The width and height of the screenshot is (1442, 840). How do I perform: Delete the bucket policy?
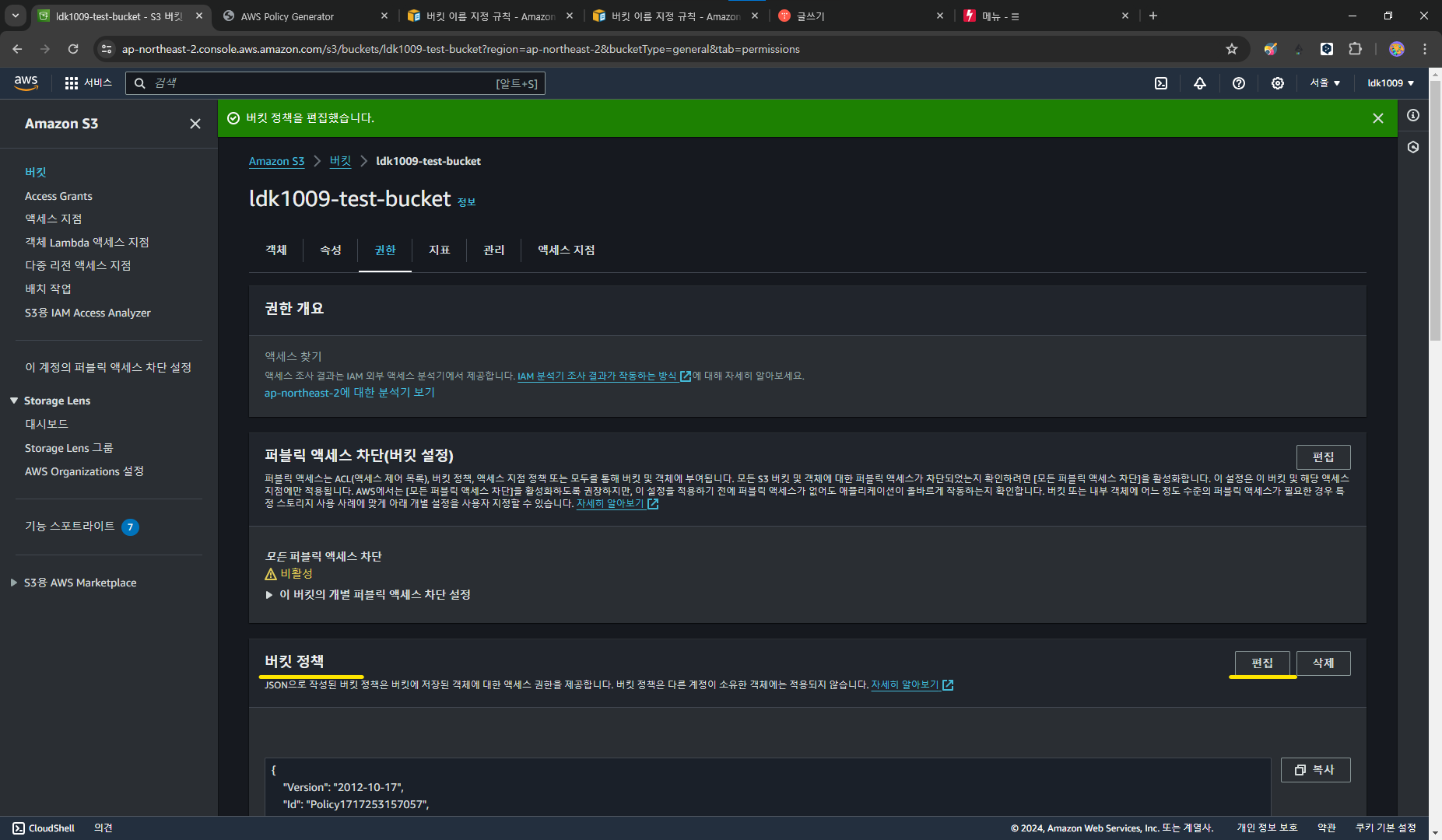click(1323, 663)
